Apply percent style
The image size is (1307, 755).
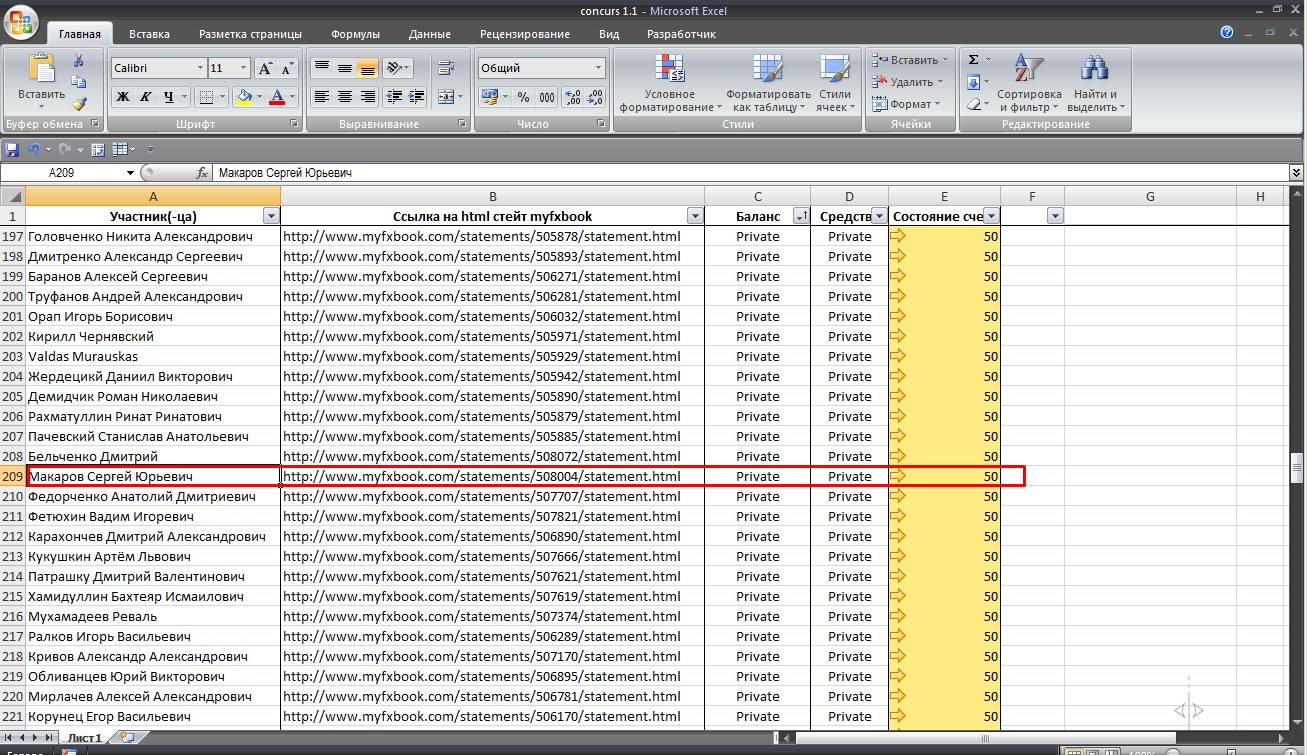[524, 97]
